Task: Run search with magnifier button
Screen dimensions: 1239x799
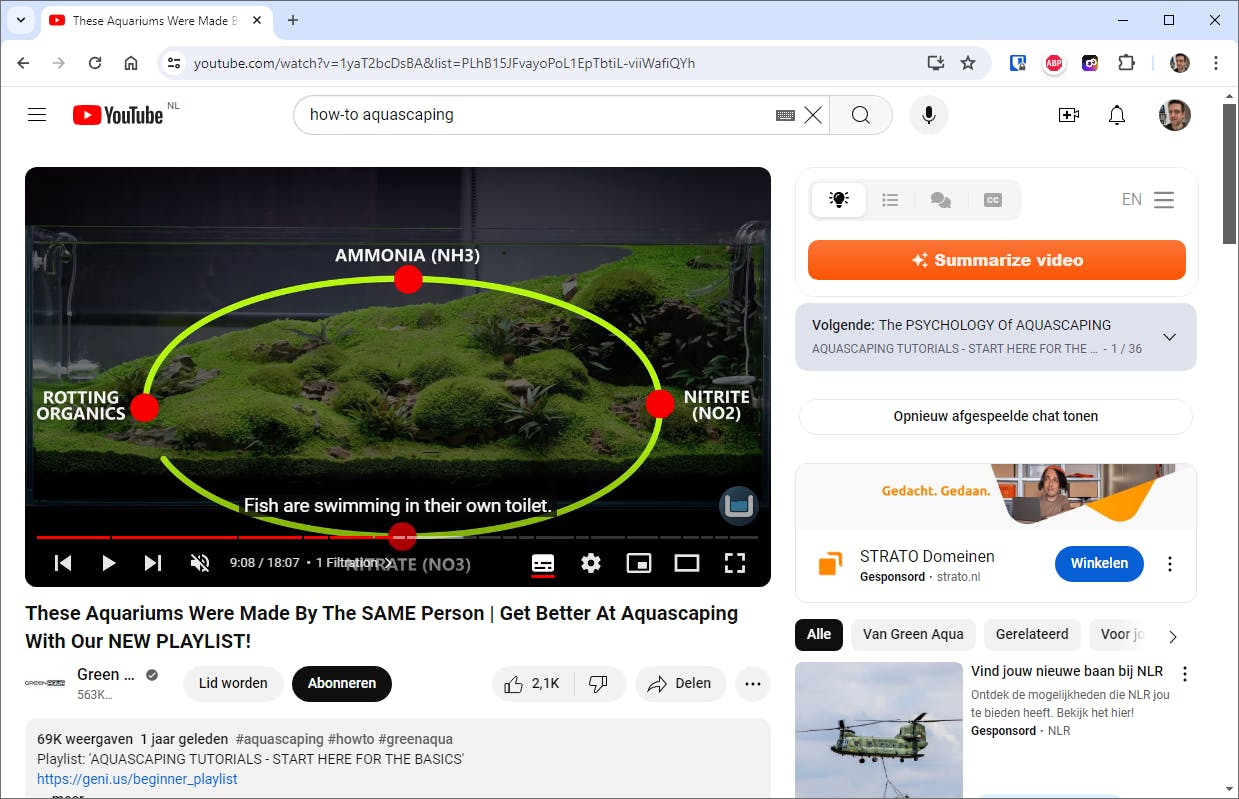Action: click(861, 115)
